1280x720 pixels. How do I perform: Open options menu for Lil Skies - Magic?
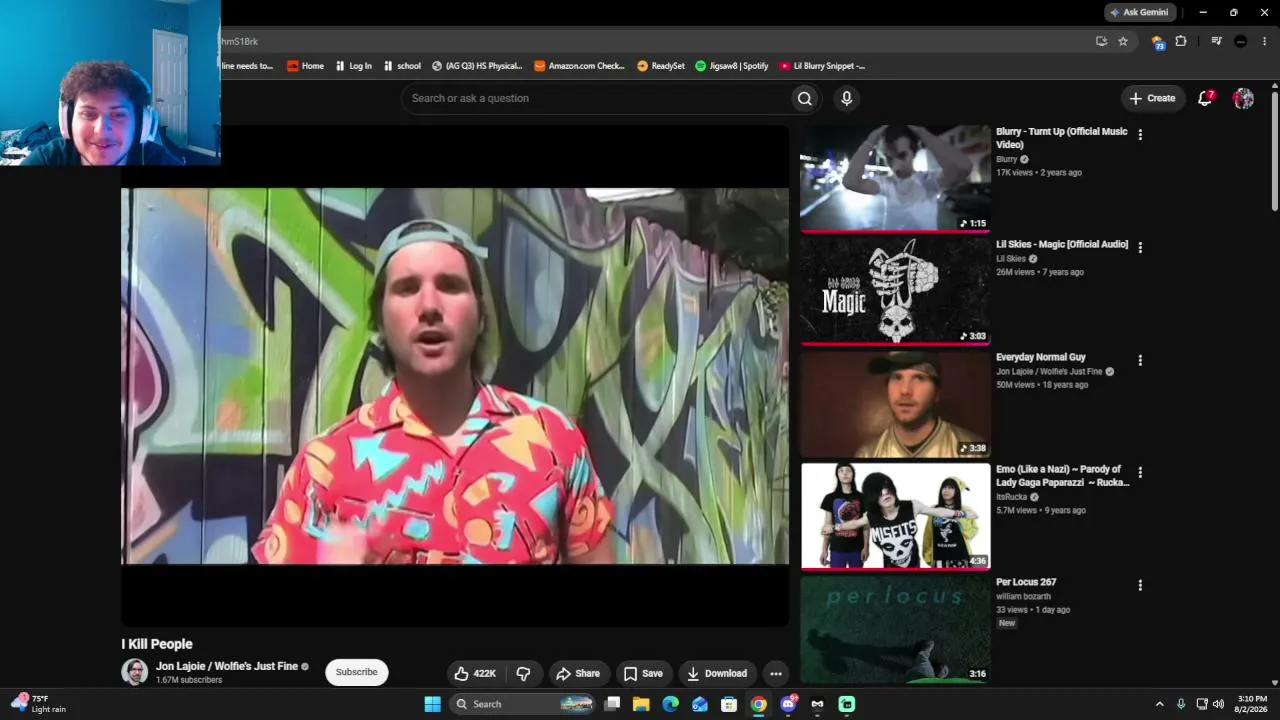click(1140, 248)
